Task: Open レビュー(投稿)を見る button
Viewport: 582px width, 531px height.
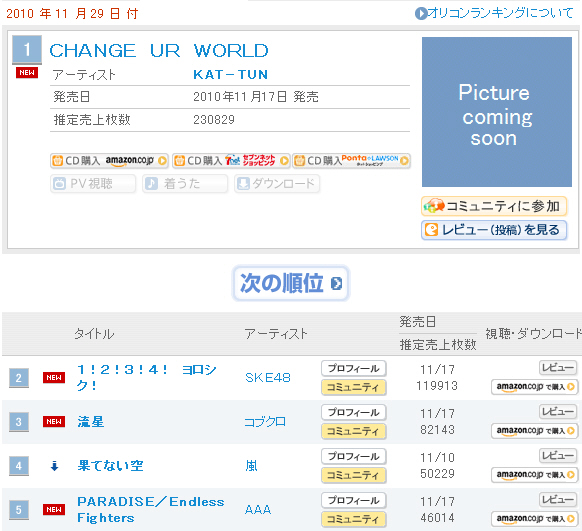Action: [494, 230]
